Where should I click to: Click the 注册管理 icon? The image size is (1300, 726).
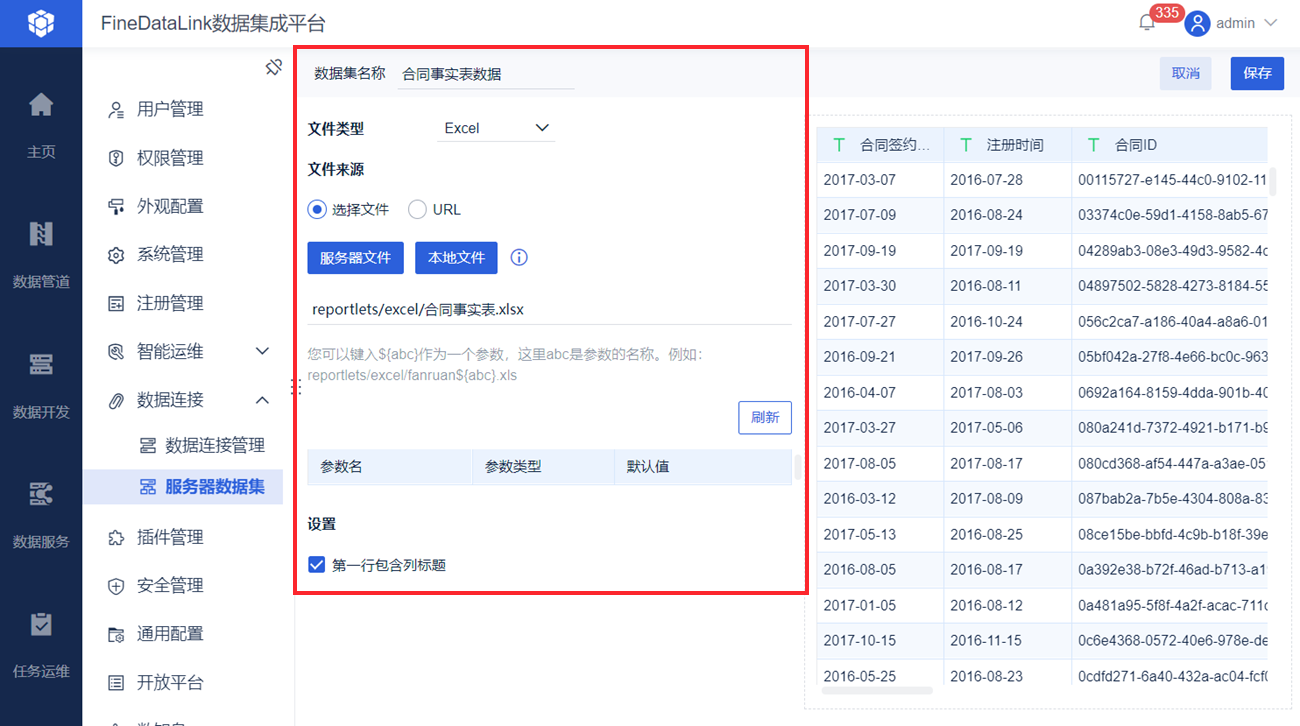click(116, 303)
